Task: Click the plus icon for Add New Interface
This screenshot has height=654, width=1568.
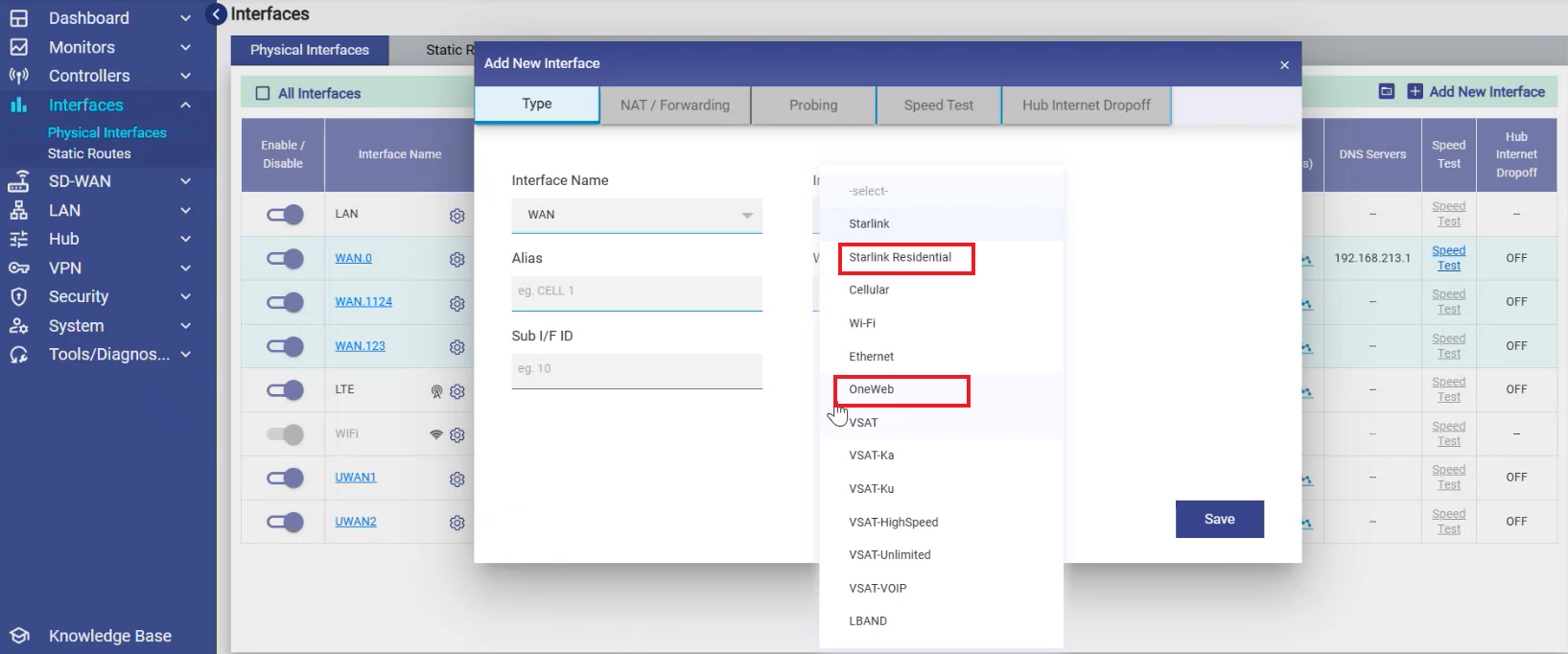Action: (1415, 92)
